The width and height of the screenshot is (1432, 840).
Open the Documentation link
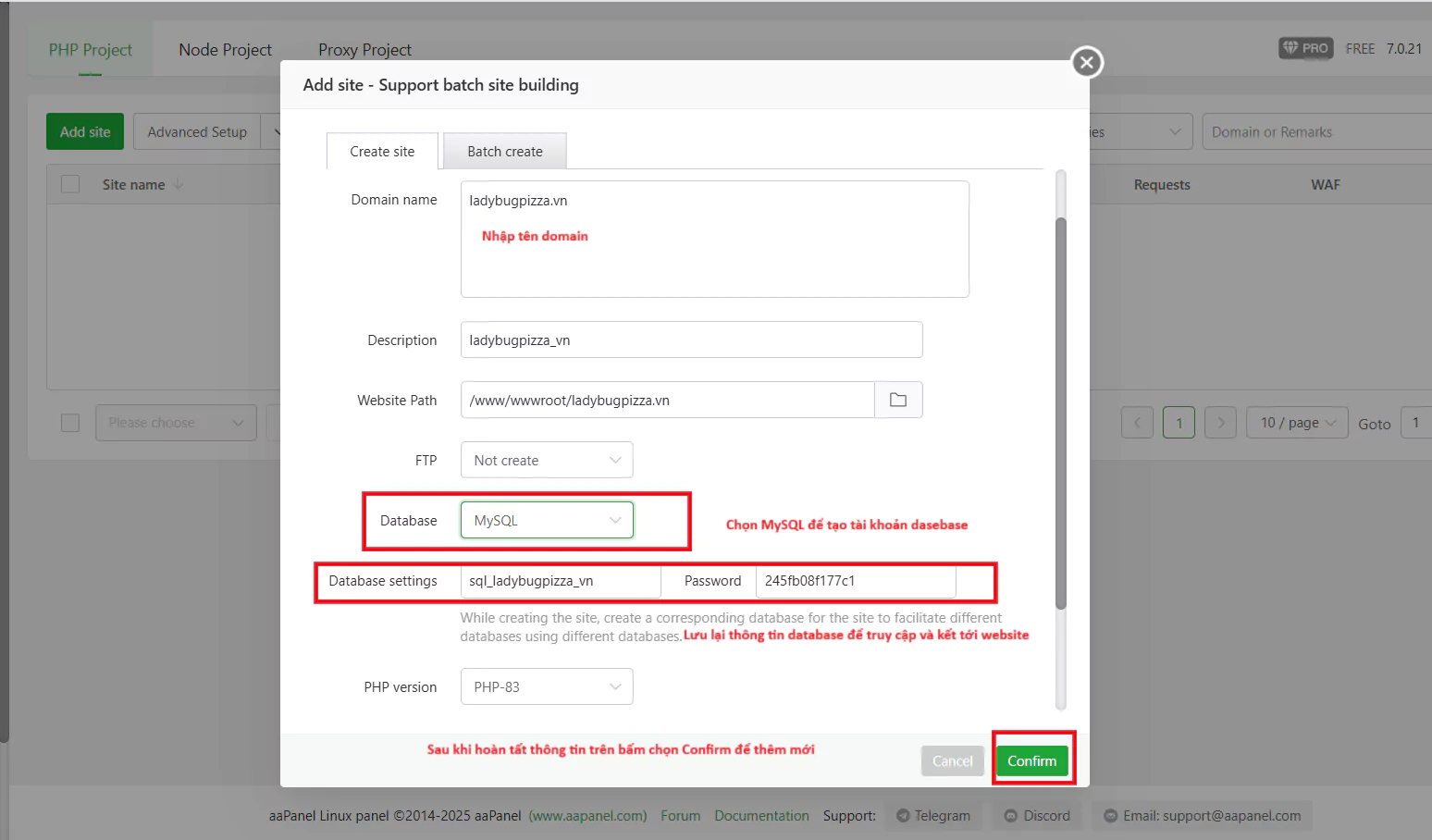pyautogui.click(x=761, y=815)
